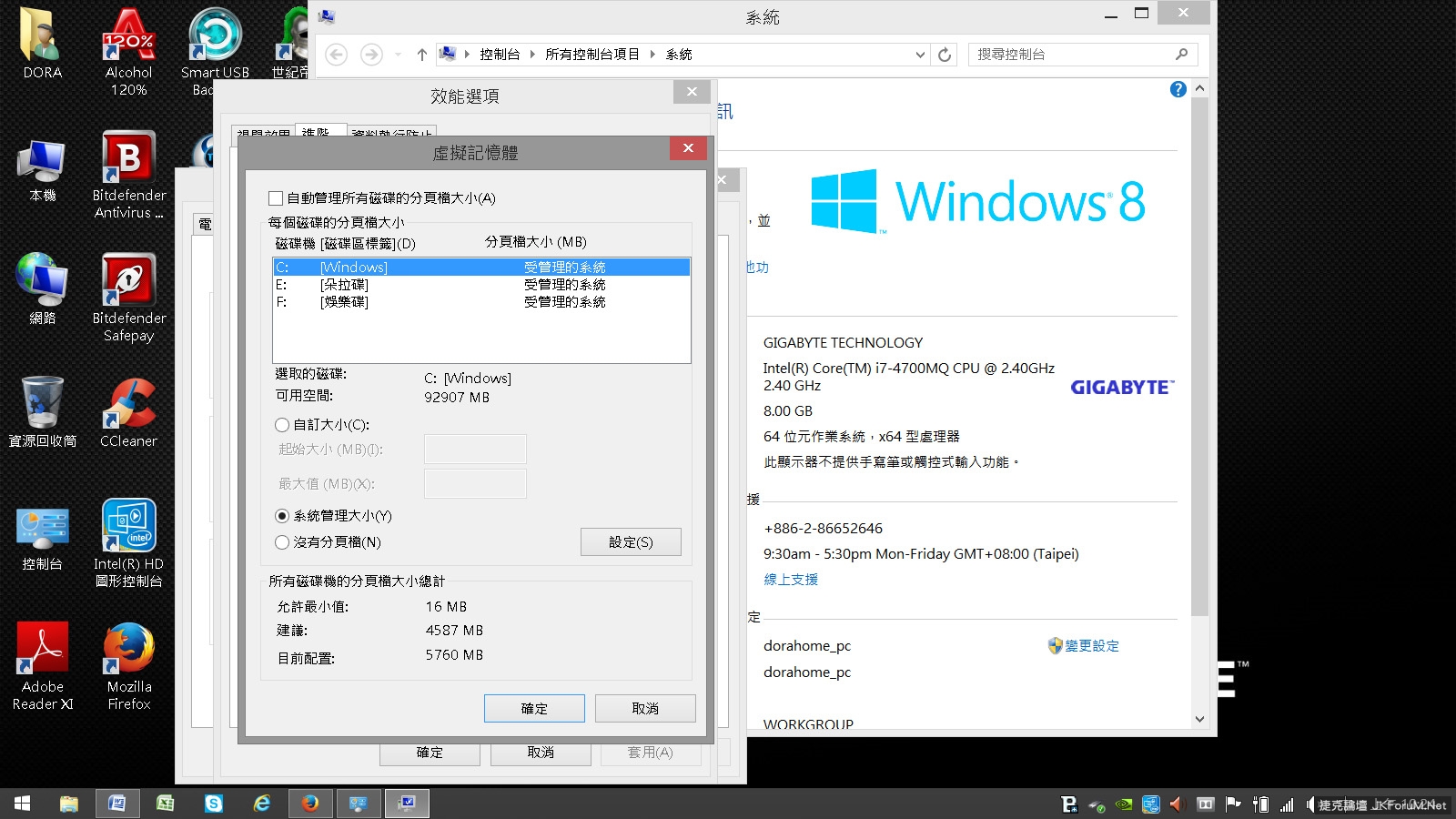Click the 搜尋控制台 search field
Viewport: 1456px width, 819px height.
click(1072, 55)
